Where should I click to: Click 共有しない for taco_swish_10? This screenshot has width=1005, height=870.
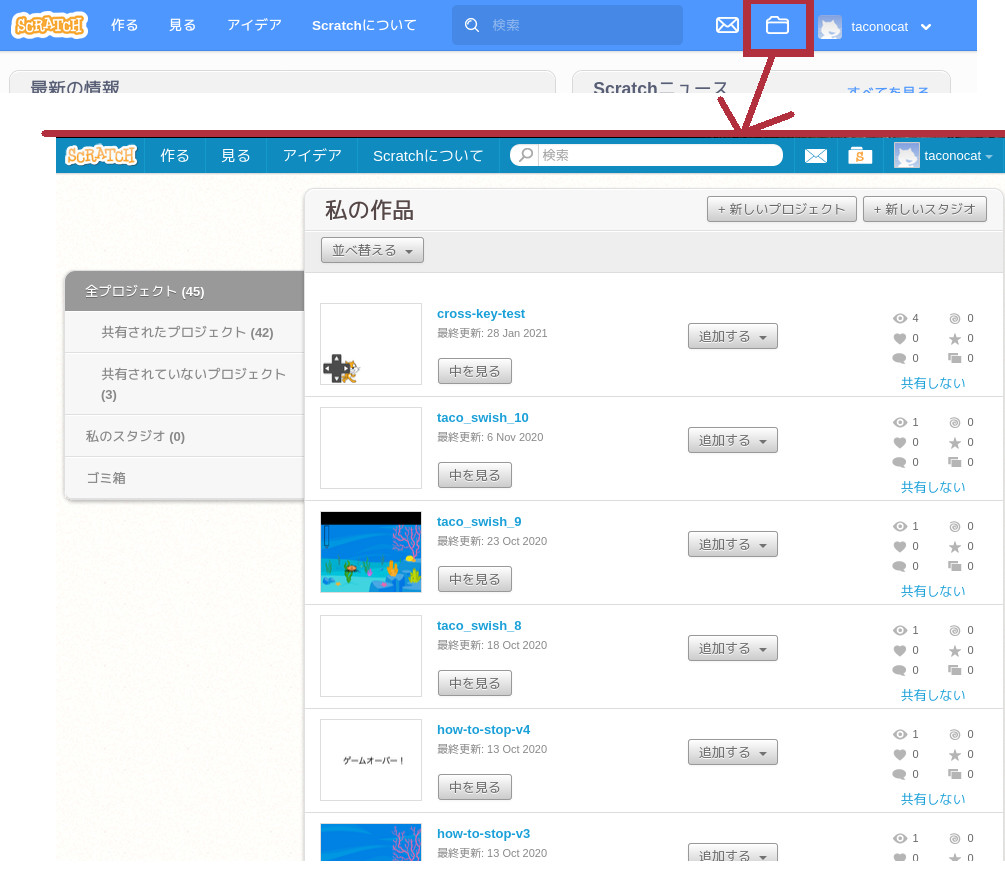(x=933, y=487)
